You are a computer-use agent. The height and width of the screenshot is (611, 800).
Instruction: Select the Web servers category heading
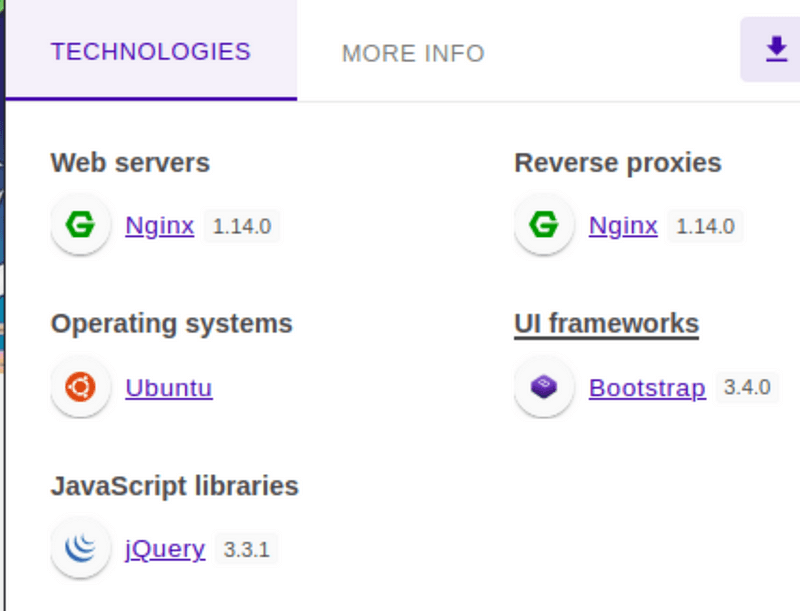(x=130, y=163)
